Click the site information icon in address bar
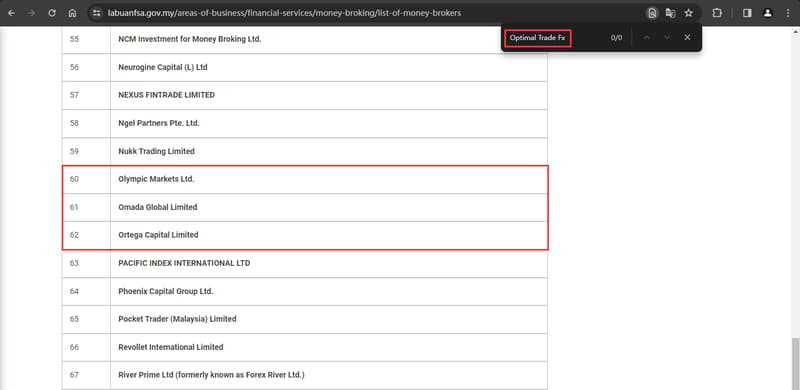 pos(97,13)
